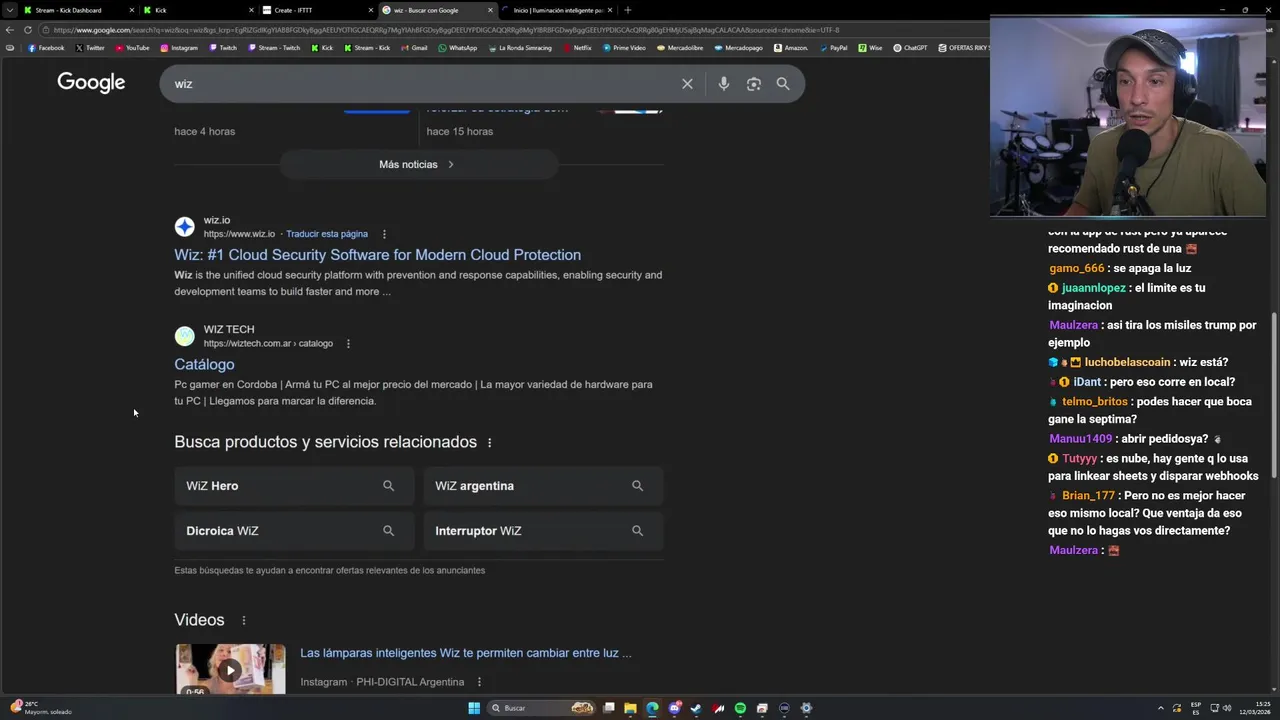Viewport: 1280px width, 720px height.
Task: Clear the search box with the X
Action: pos(687,84)
